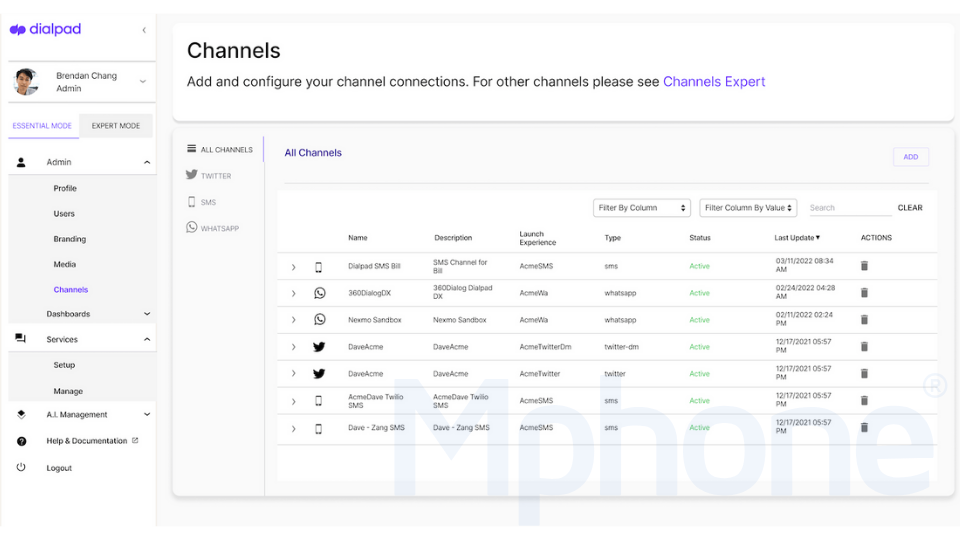Delete the 360DialogDX channel
This screenshot has height=540, width=960.
(864, 293)
